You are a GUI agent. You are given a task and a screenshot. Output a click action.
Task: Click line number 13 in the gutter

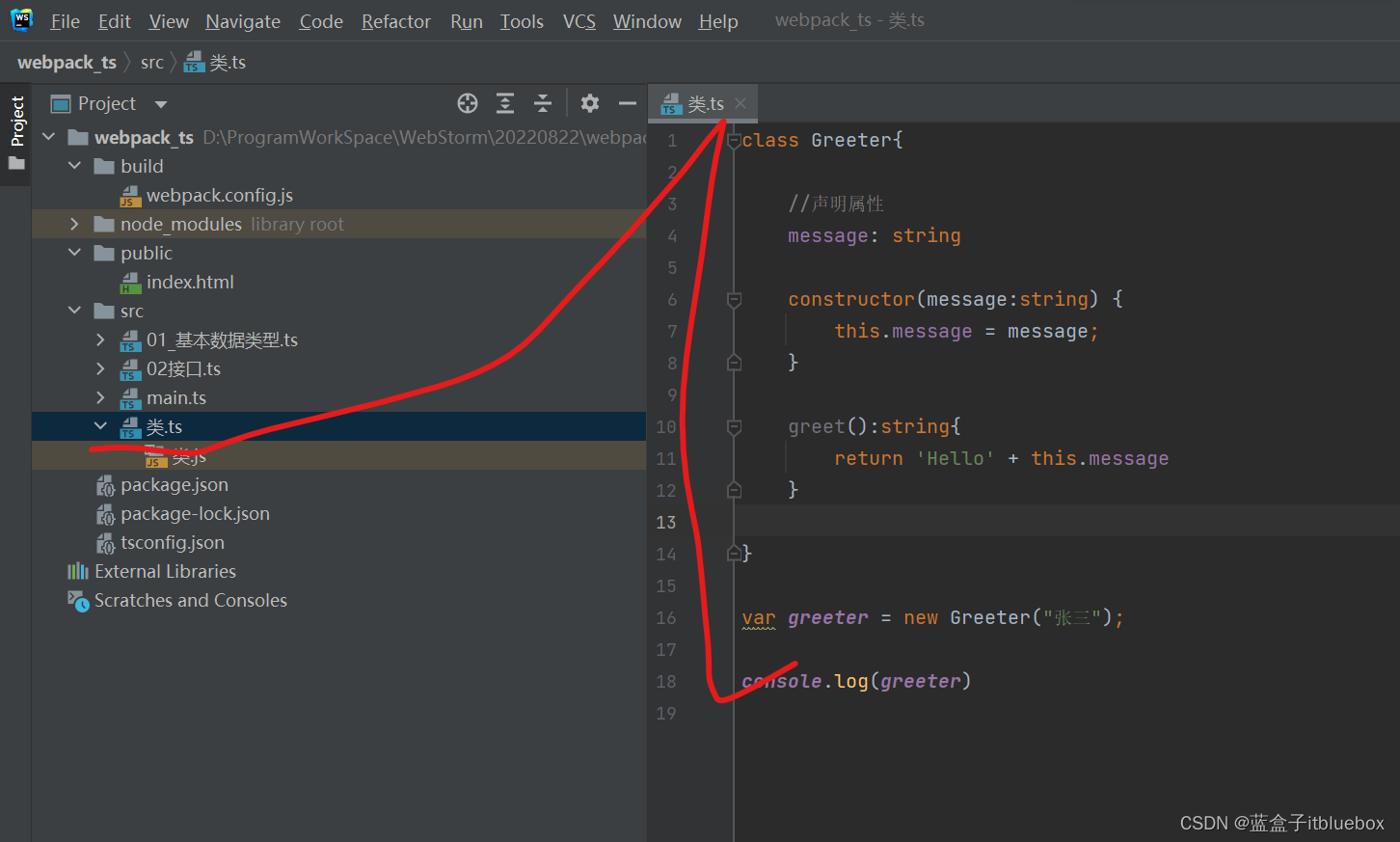(666, 522)
